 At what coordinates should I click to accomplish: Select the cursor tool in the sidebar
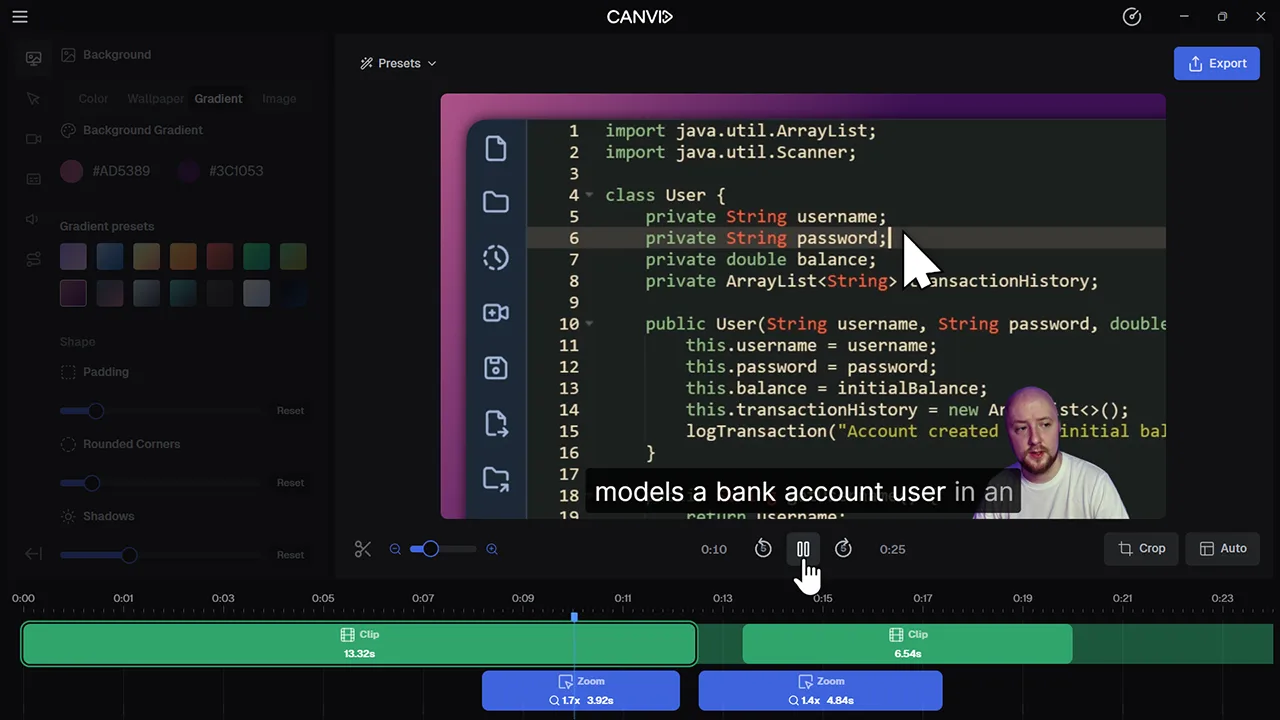[33, 99]
